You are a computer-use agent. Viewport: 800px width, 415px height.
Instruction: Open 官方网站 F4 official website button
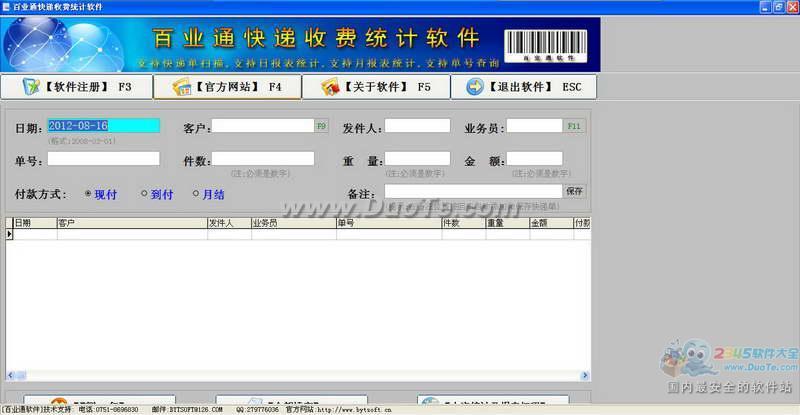227,87
